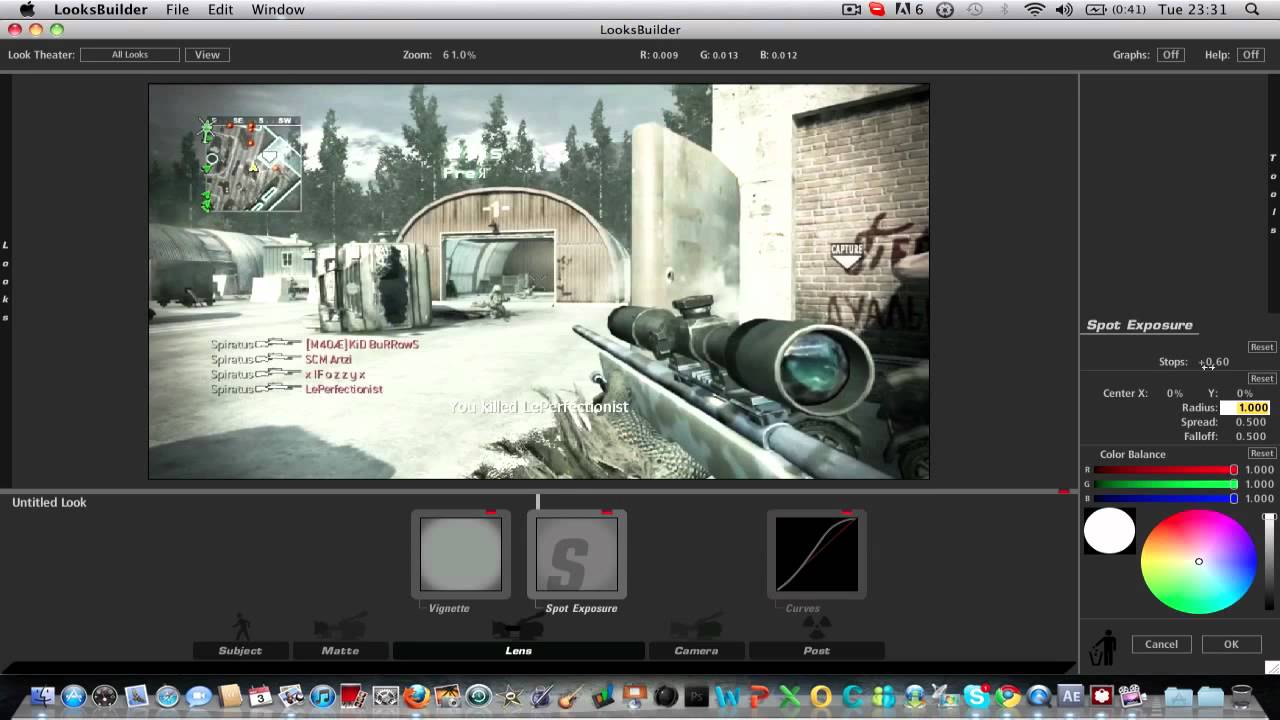Click the color wheel center point

coord(1199,561)
